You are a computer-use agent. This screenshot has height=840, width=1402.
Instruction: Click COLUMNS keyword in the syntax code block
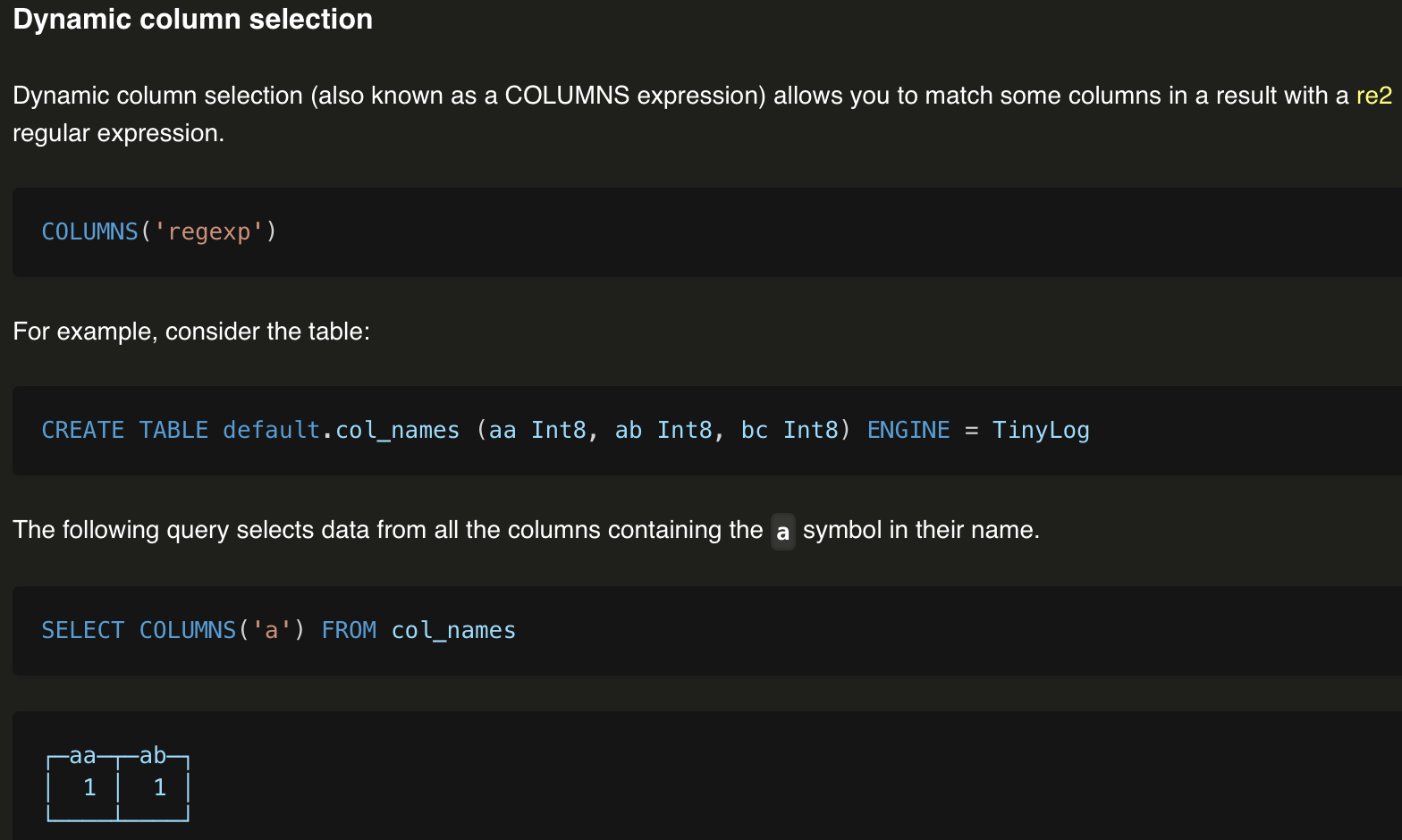click(89, 231)
